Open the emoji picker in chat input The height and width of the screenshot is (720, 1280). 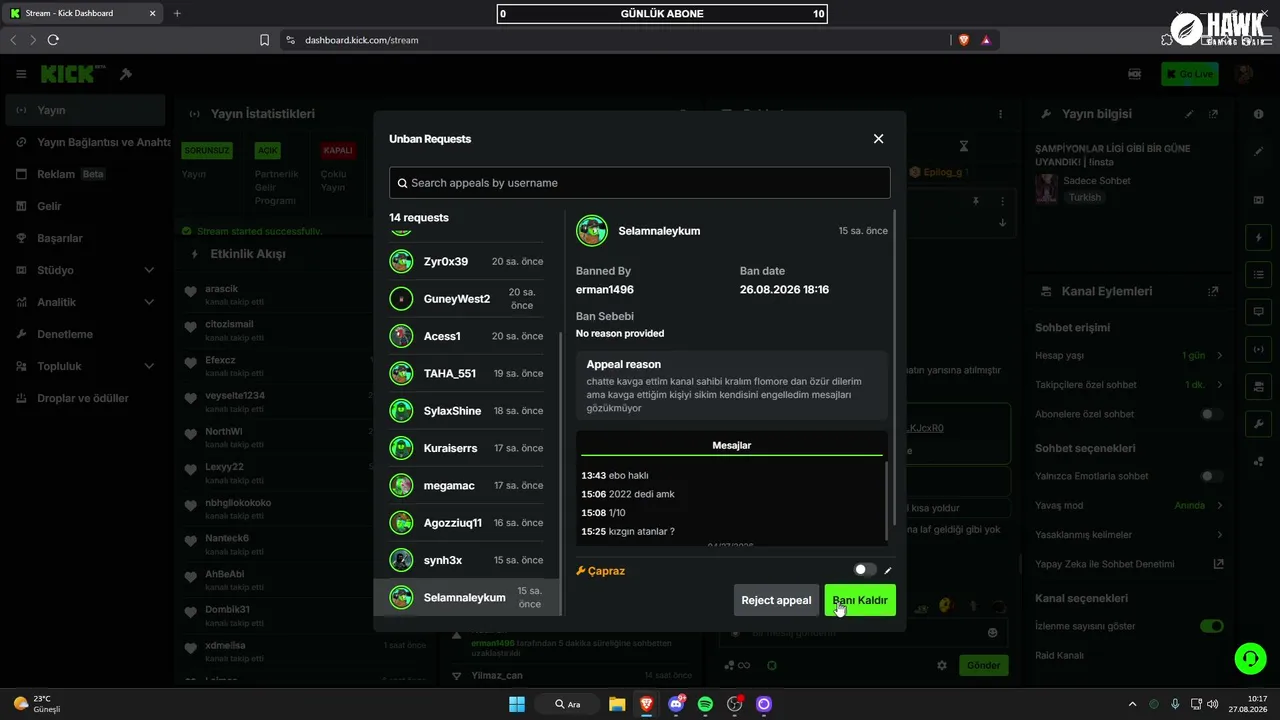pos(992,632)
